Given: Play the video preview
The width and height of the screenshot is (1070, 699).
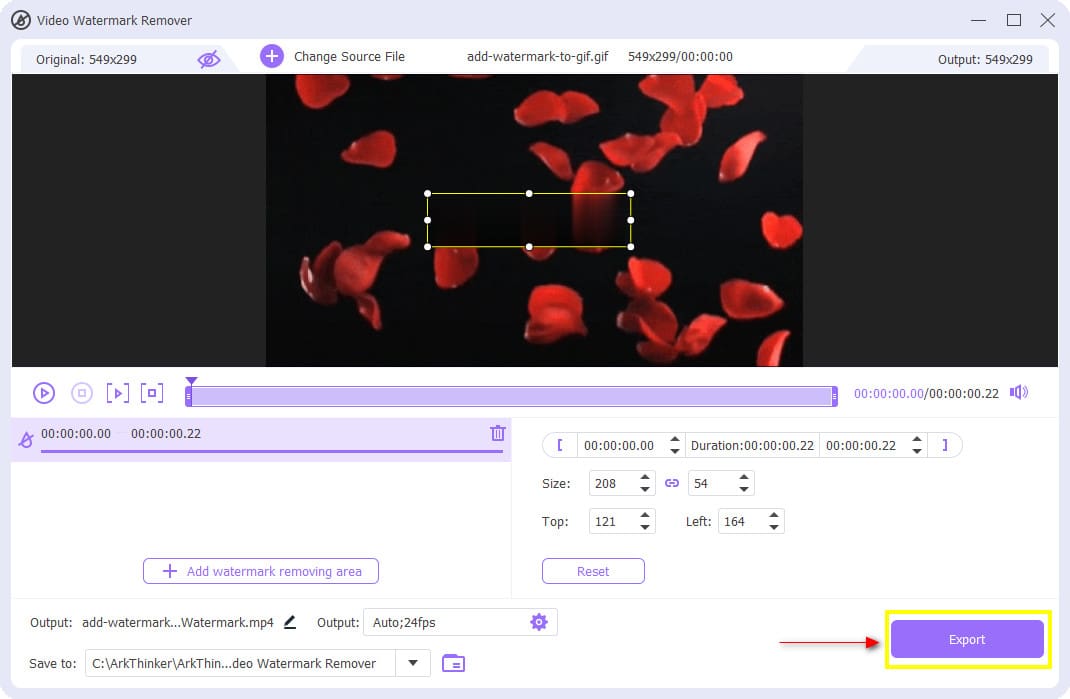Looking at the screenshot, I should point(44,393).
